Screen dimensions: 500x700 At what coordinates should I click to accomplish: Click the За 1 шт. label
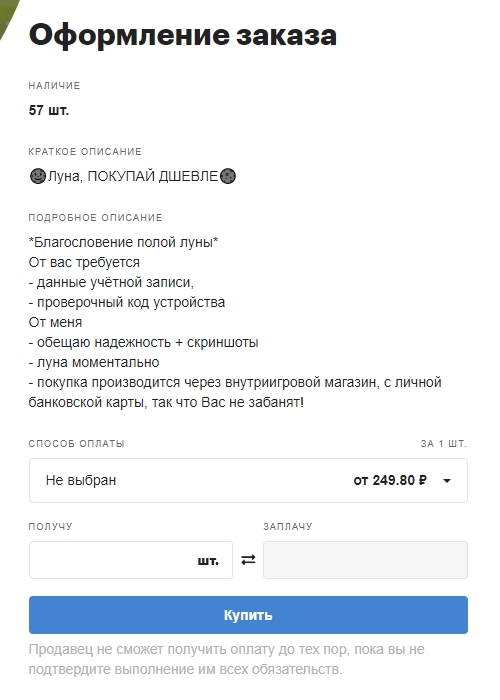point(443,444)
